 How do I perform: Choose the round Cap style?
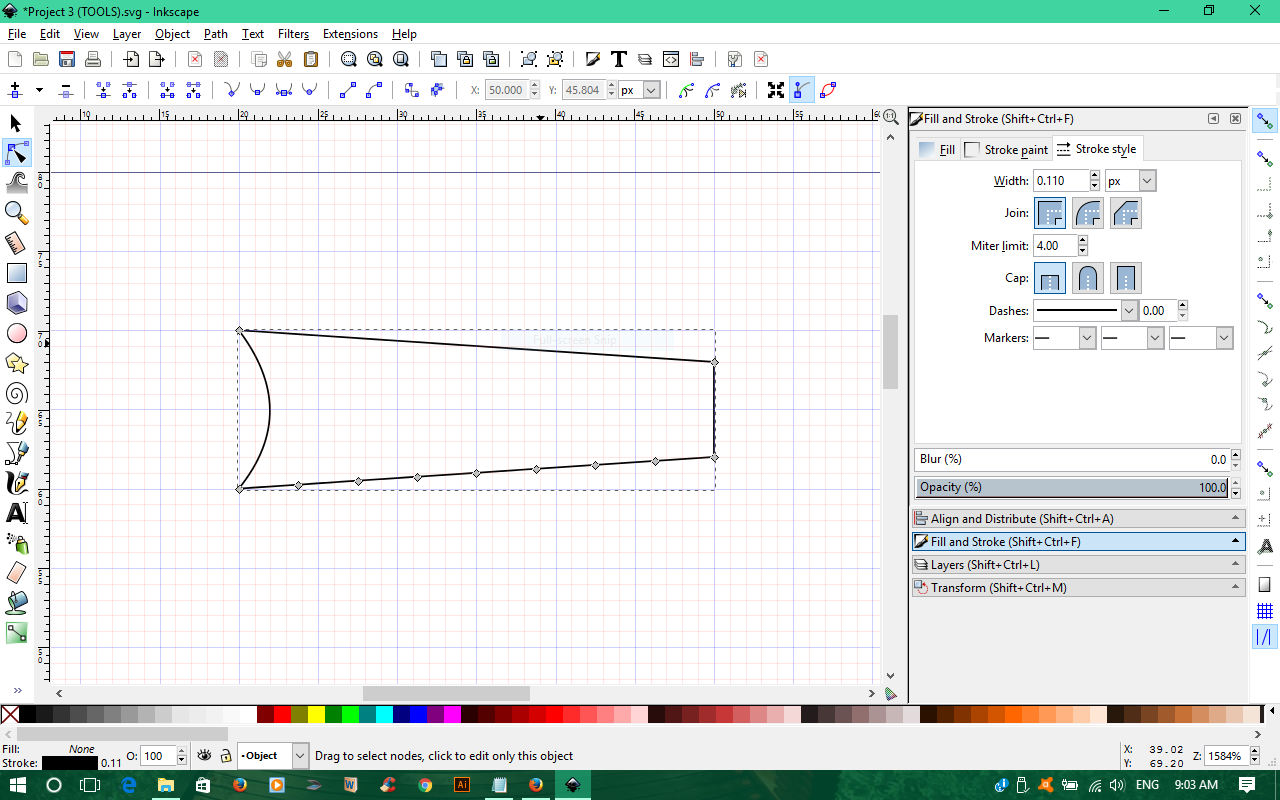click(x=1088, y=278)
